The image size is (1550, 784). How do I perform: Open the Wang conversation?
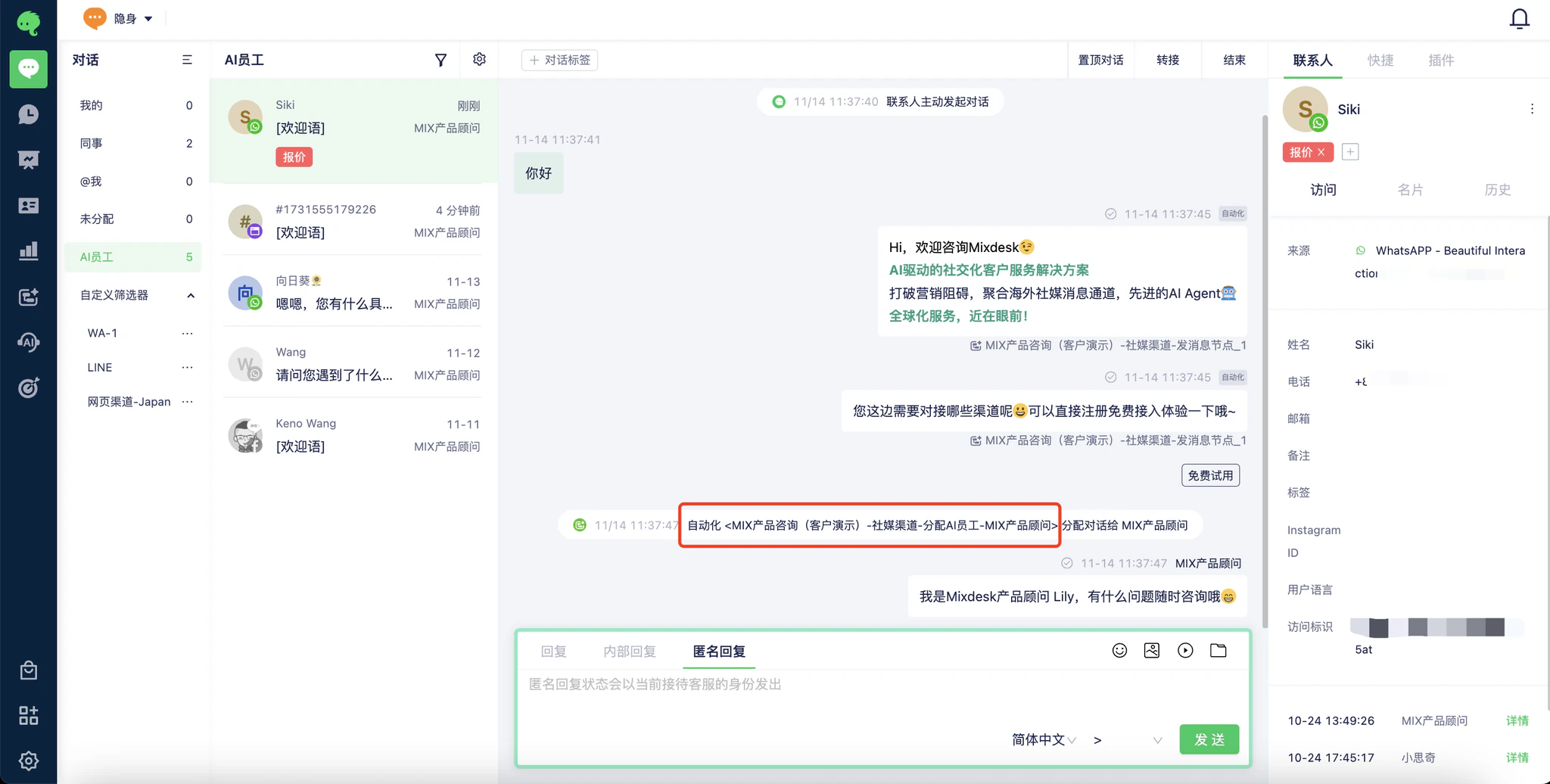coord(353,363)
